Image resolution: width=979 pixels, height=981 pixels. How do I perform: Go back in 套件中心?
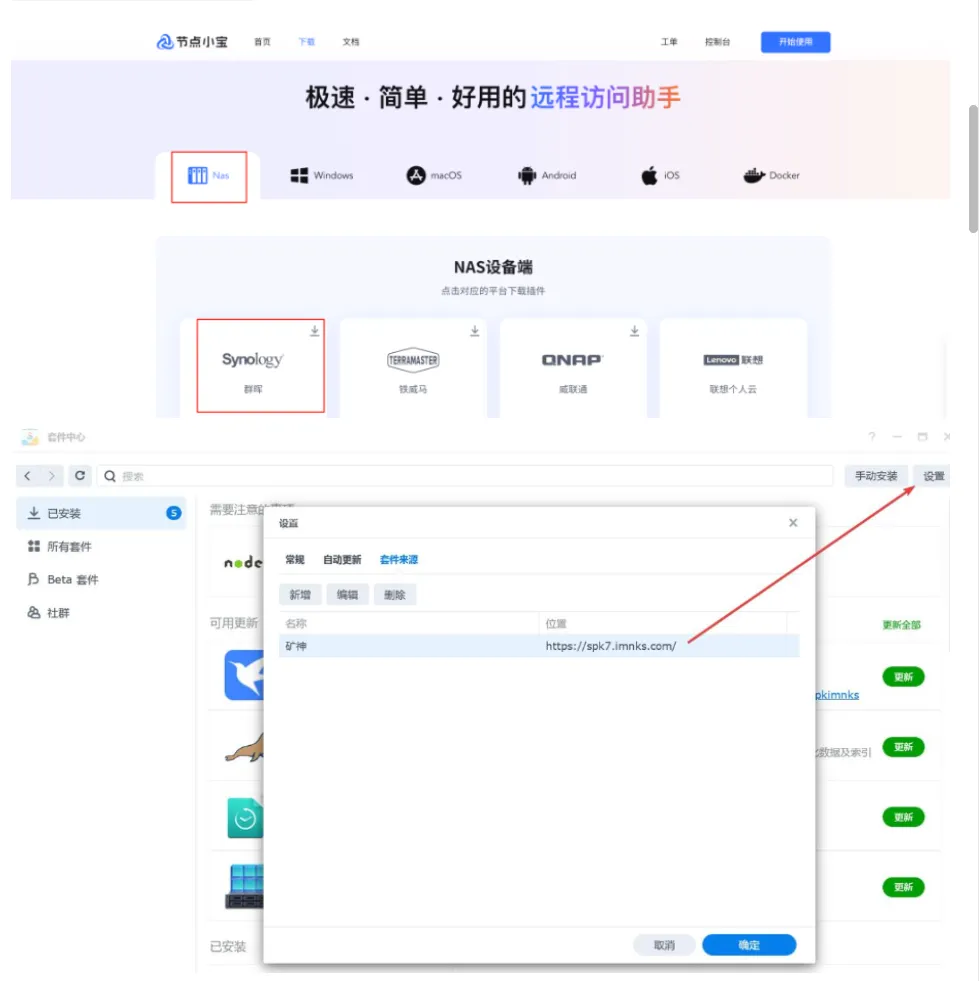(x=28, y=476)
